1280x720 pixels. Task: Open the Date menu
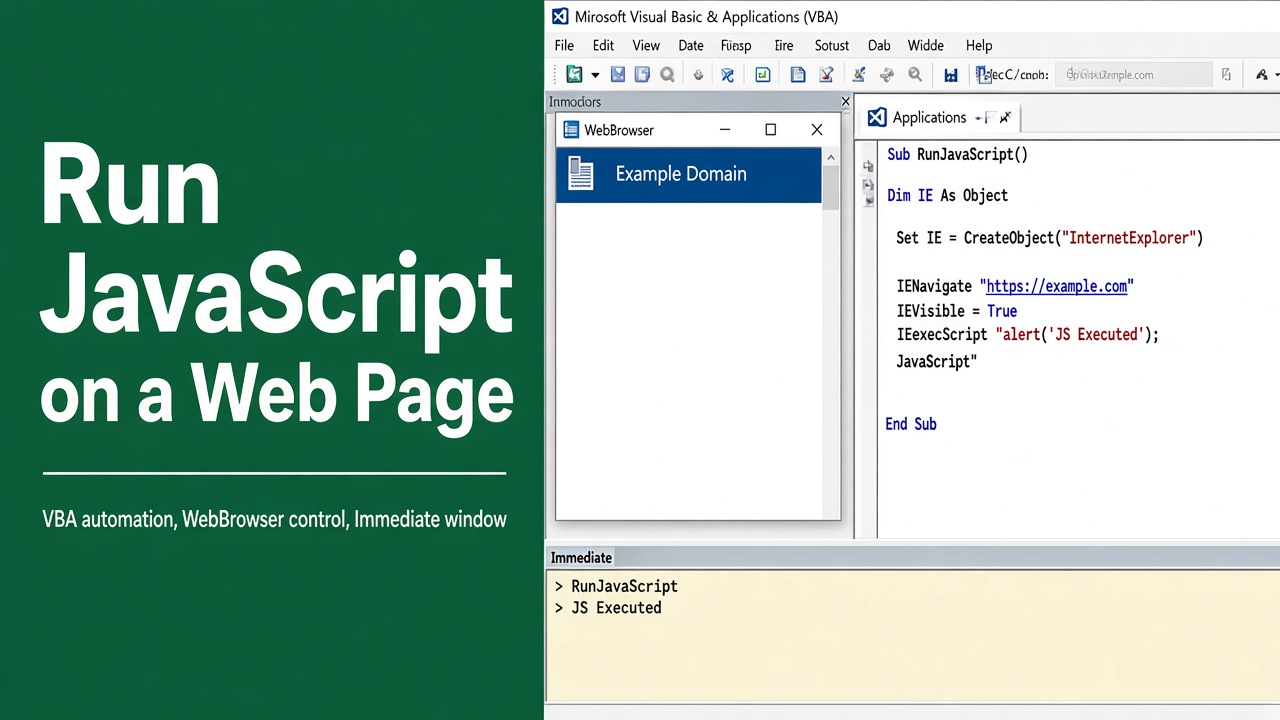(691, 45)
